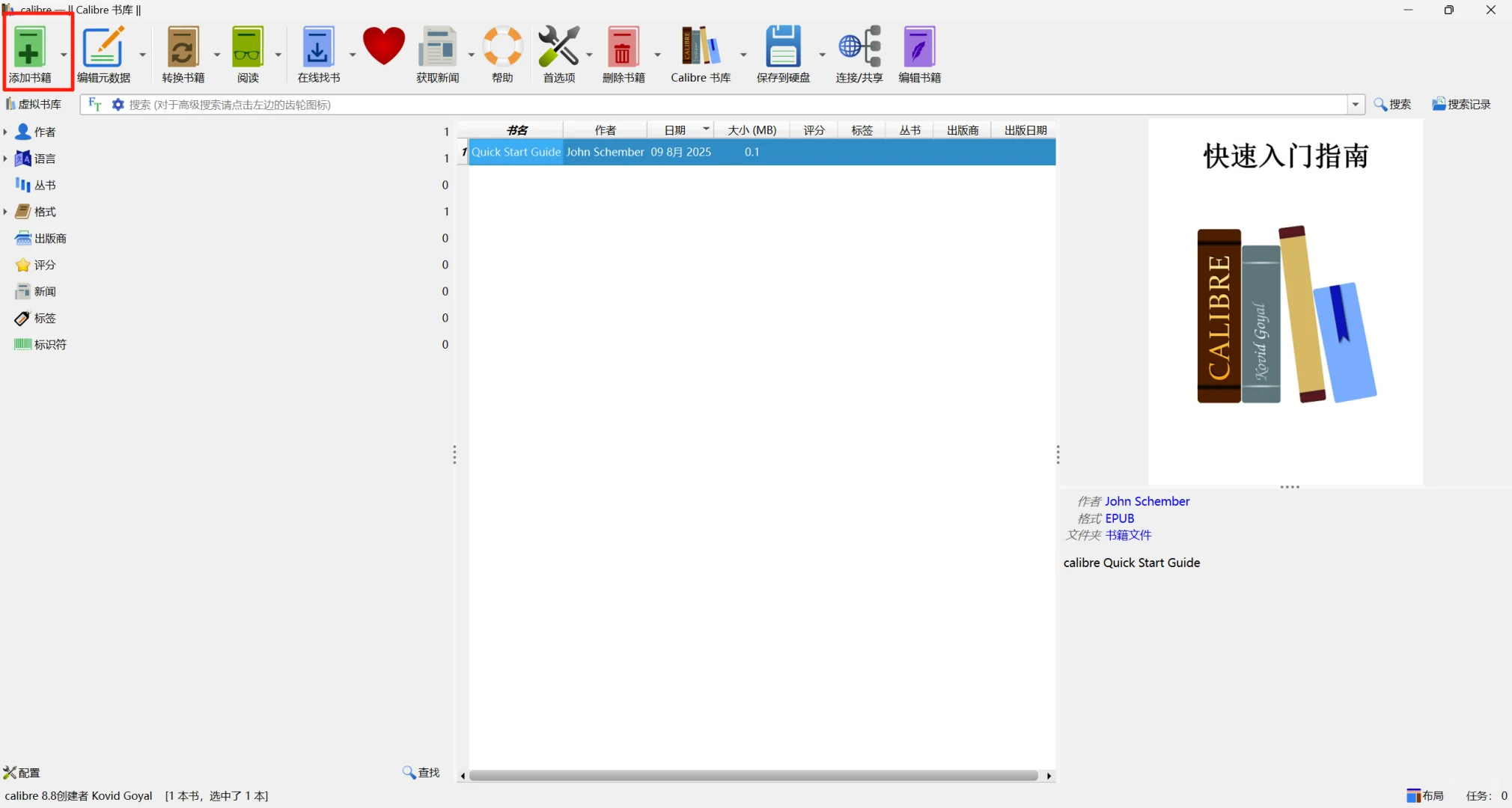Expand the 作者 authors tree node

(5, 132)
